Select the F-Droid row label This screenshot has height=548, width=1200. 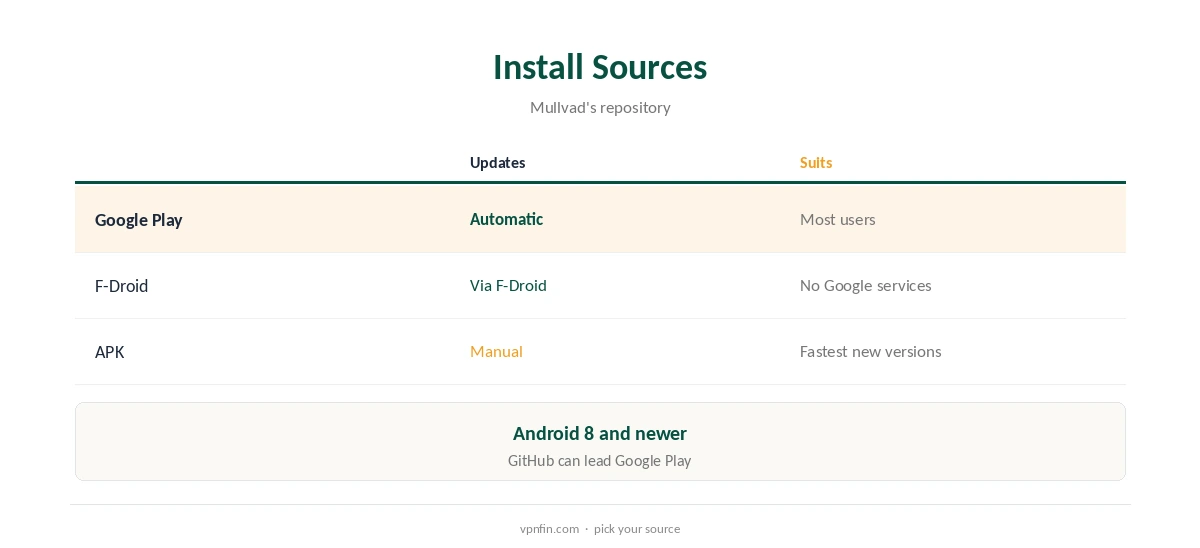click(x=122, y=286)
